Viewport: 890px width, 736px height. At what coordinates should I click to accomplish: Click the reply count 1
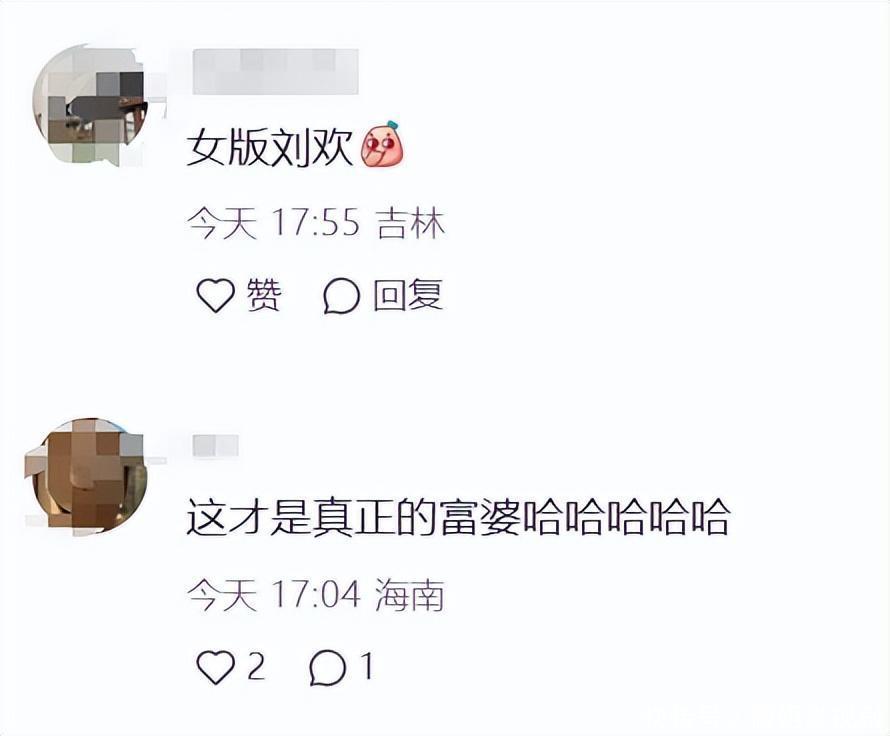(x=367, y=667)
